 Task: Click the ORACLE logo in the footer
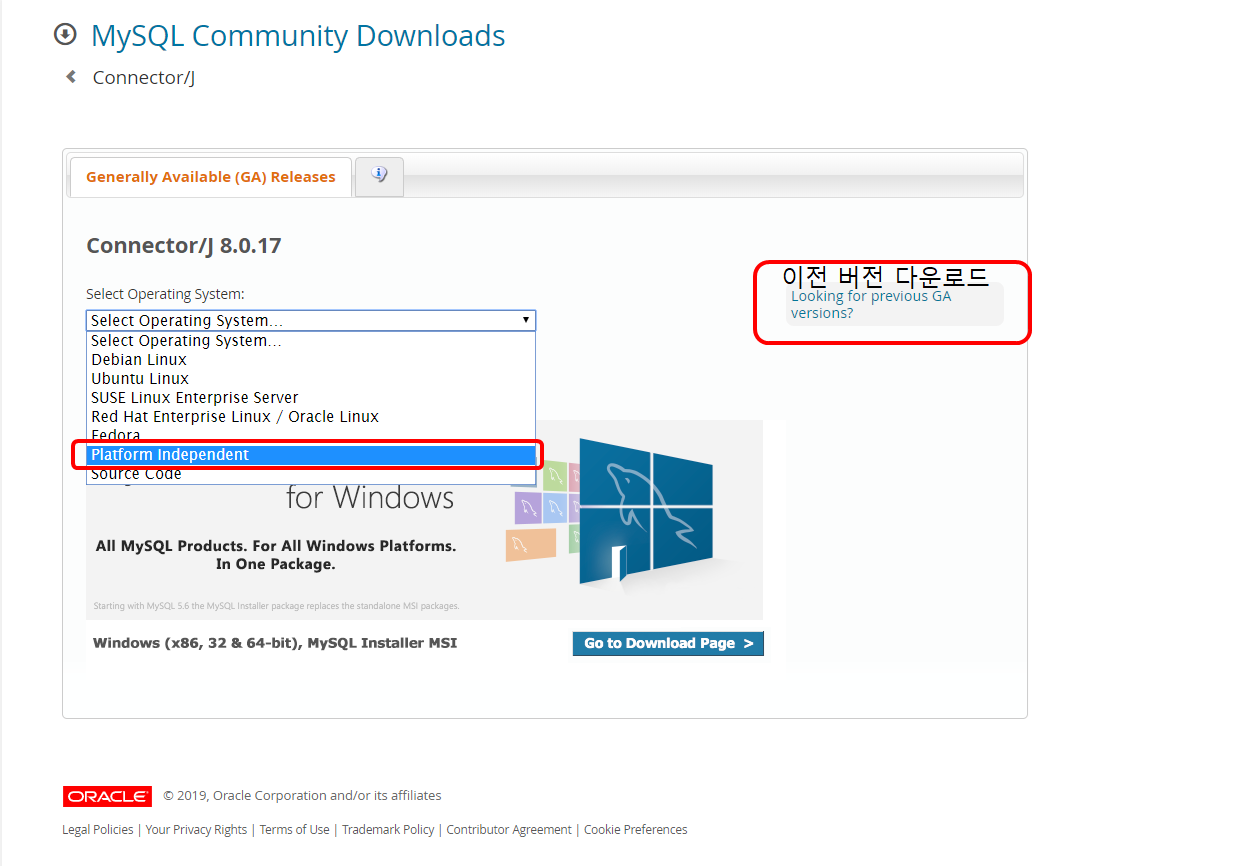coord(107,796)
